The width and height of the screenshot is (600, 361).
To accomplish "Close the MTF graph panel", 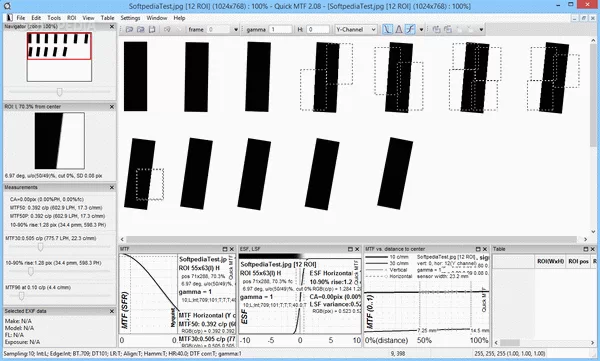I will tap(232, 249).
